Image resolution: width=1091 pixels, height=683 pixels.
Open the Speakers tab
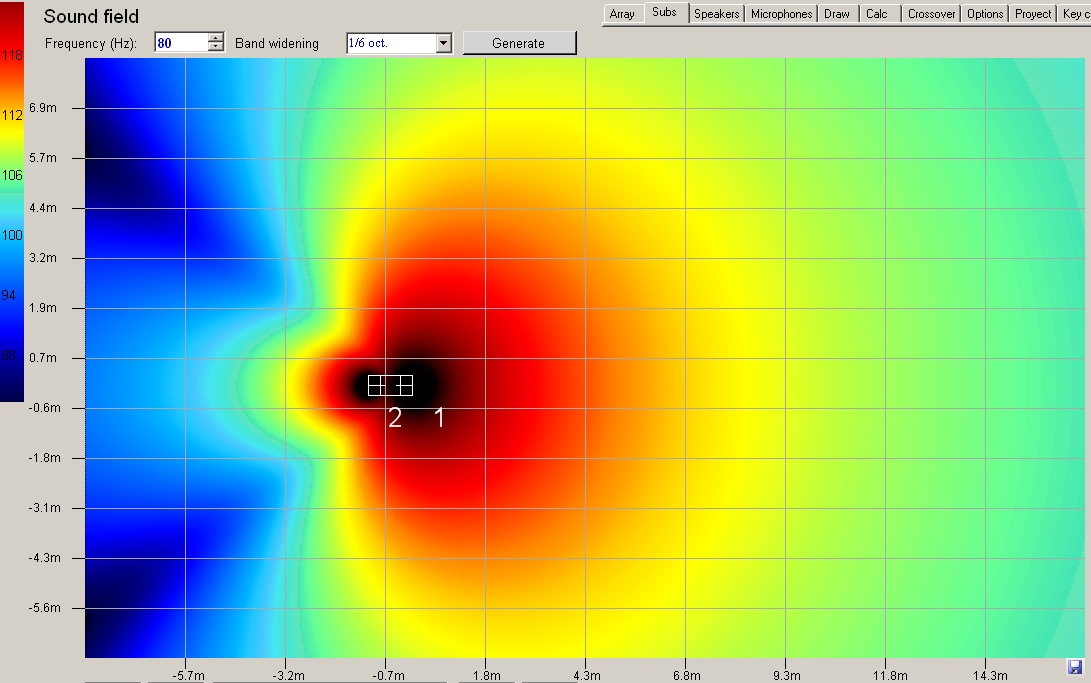(x=717, y=14)
